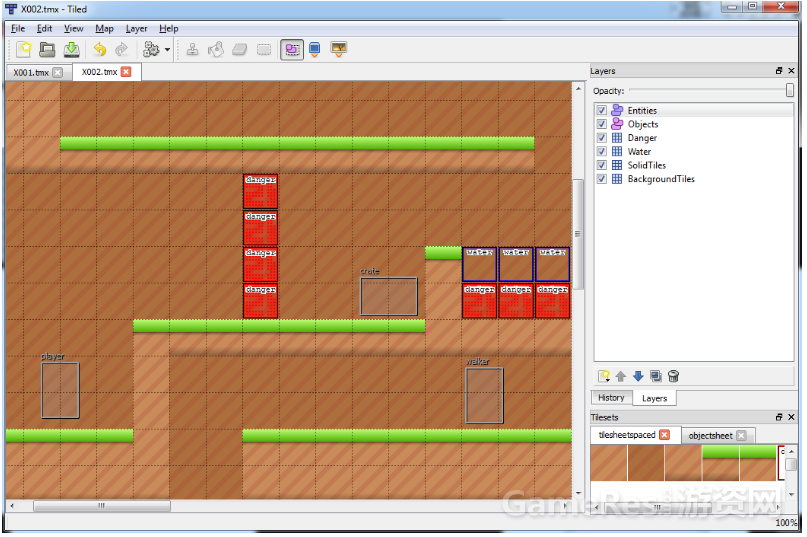
Task: Choose the Insert Tile image tool
Action: click(x=339, y=49)
